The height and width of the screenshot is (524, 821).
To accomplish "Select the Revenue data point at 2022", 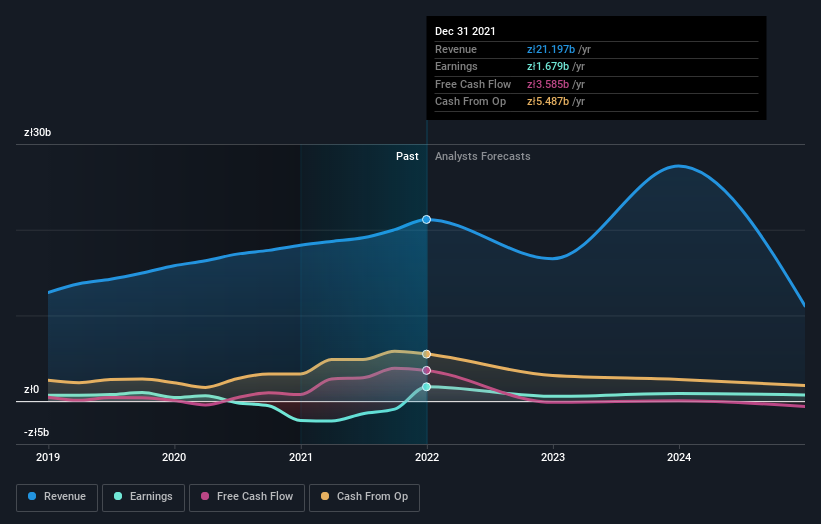I will 426,219.
